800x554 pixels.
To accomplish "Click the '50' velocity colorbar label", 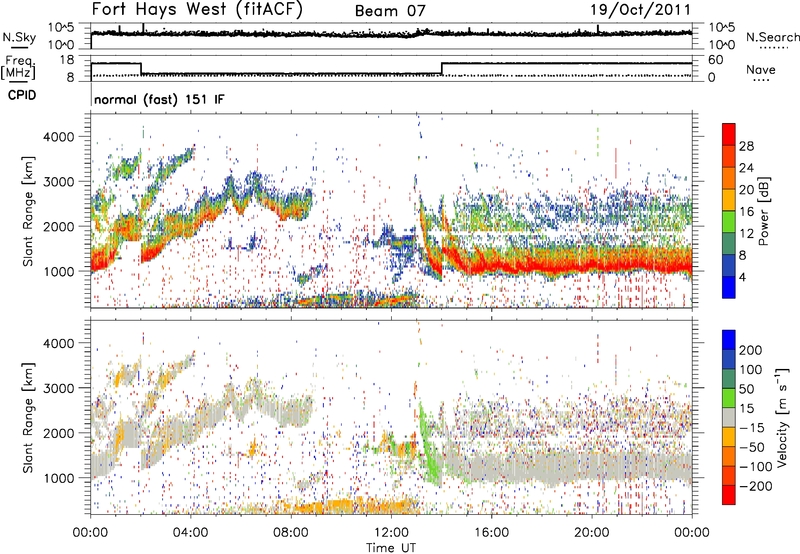I will 746,389.
